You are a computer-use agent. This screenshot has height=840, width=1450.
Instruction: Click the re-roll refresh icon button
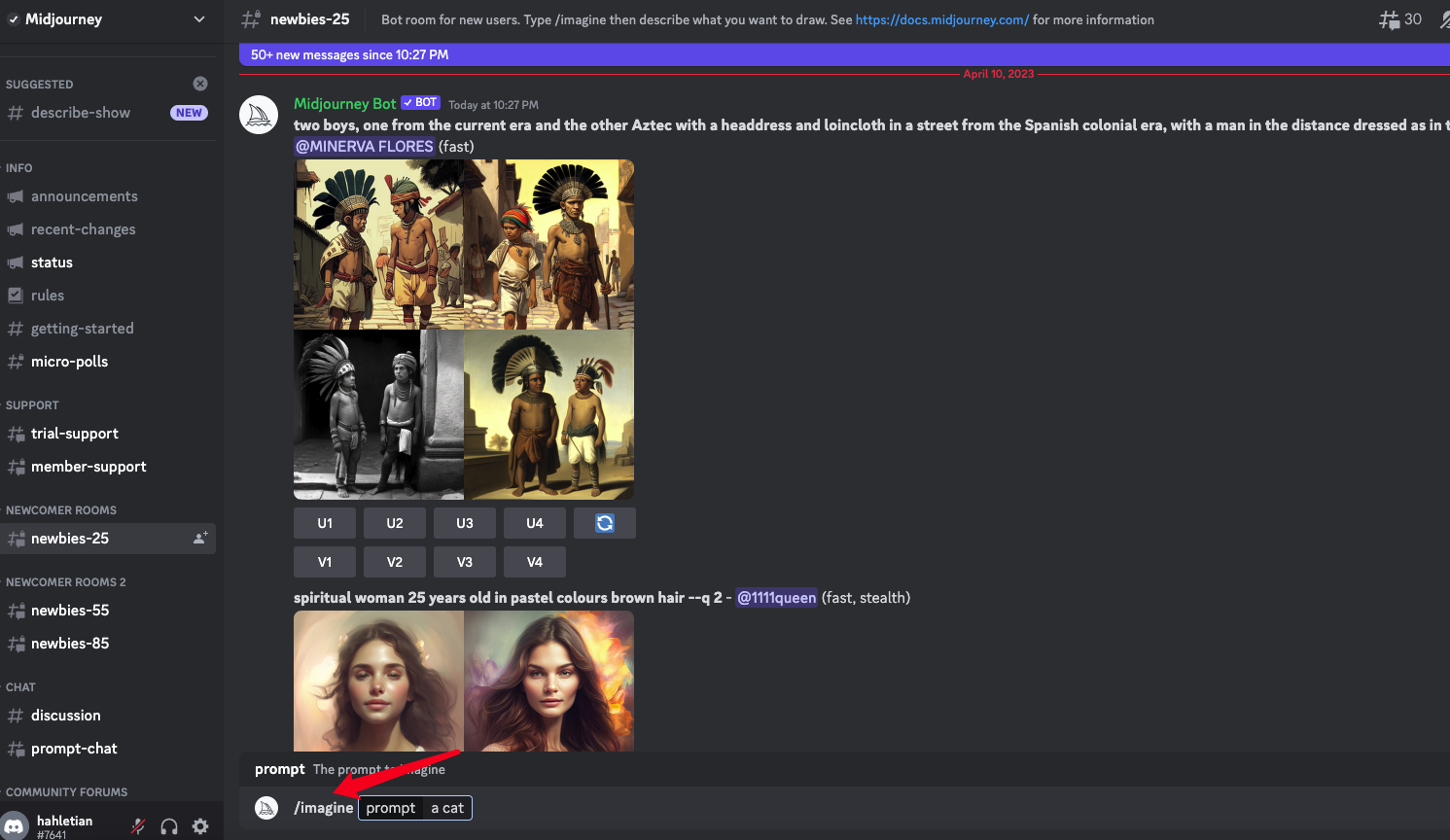click(x=605, y=523)
